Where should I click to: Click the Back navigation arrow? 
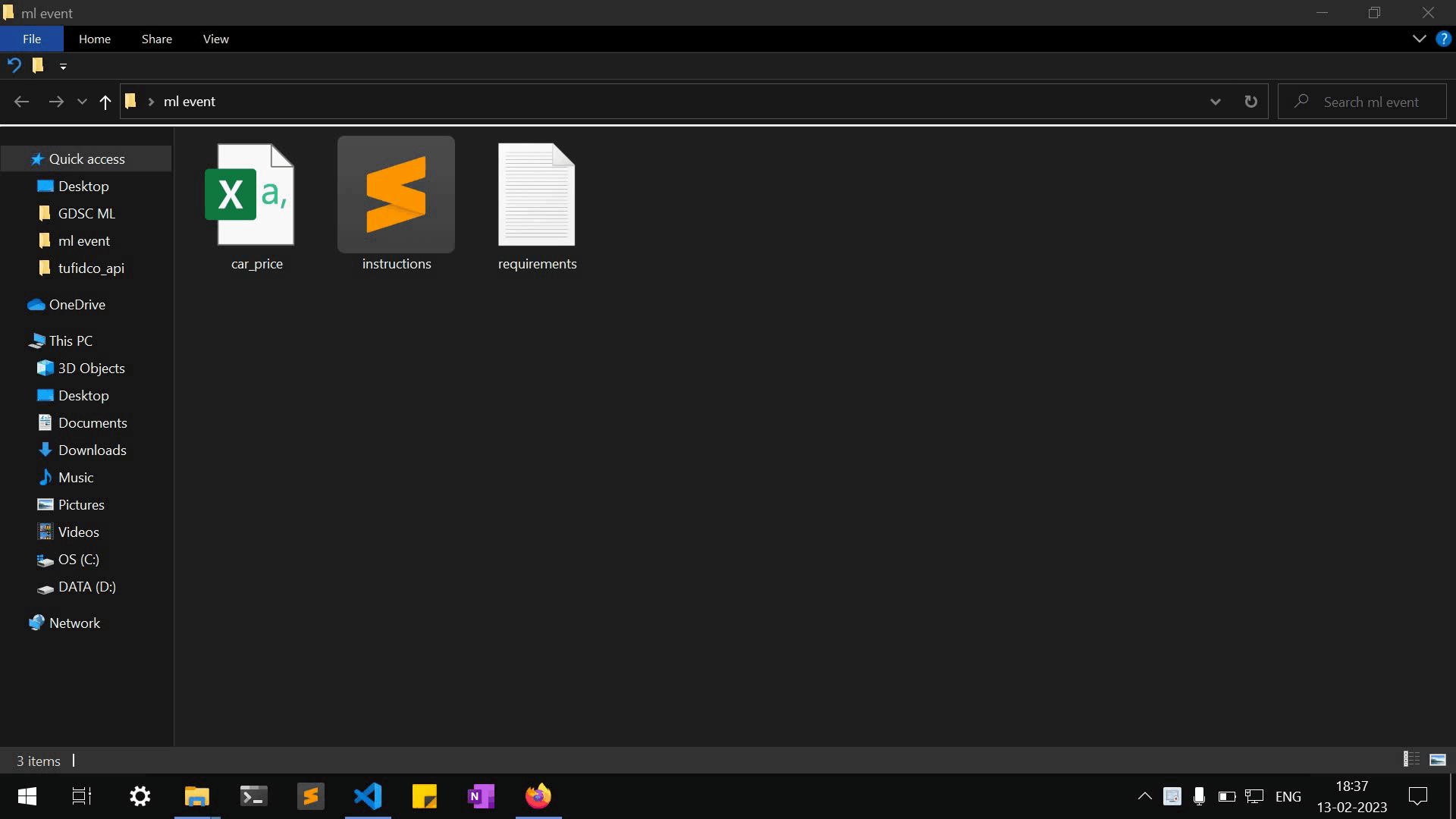click(x=21, y=102)
